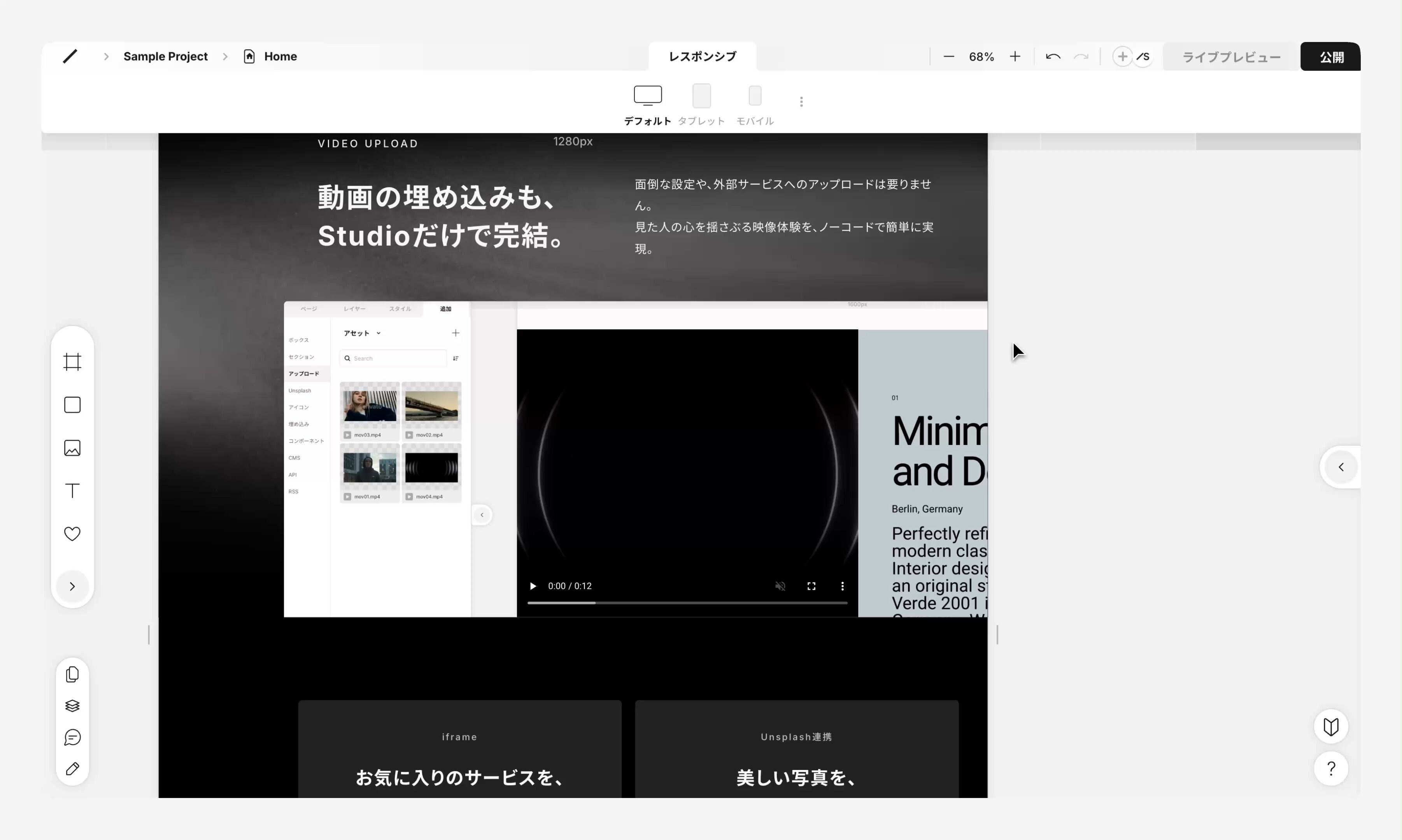The height and width of the screenshot is (840, 1402).
Task: Click the asset sort order icon
Action: pos(456,358)
